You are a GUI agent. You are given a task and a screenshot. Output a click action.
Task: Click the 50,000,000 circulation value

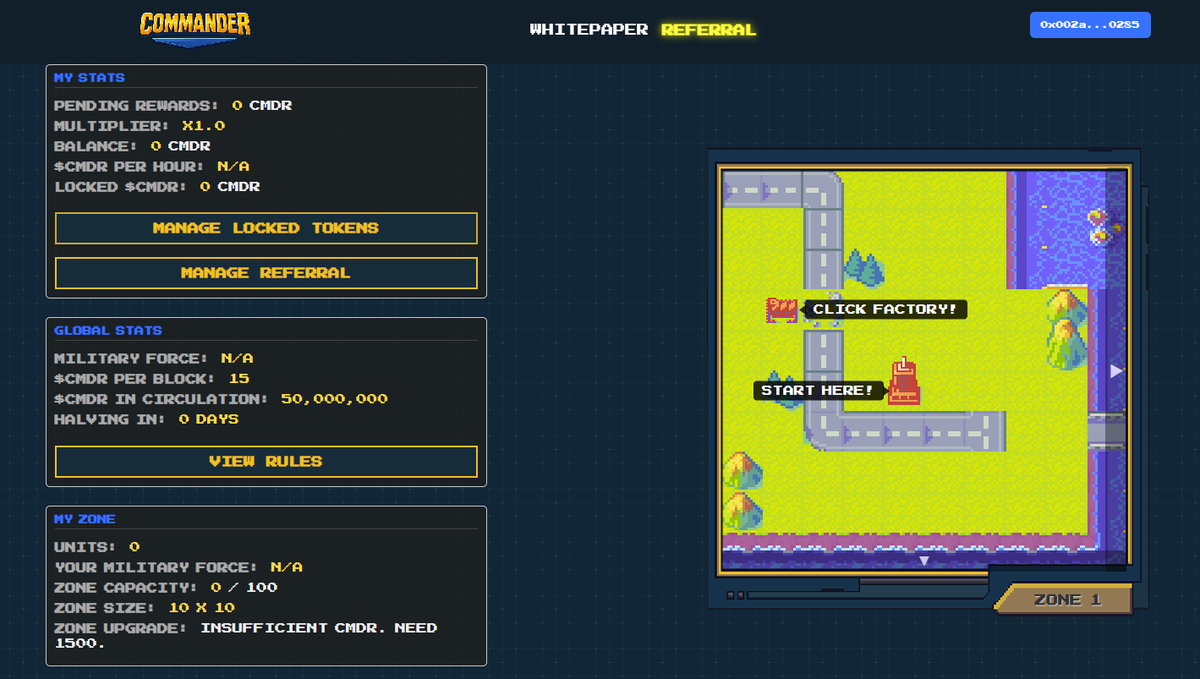[334, 399]
